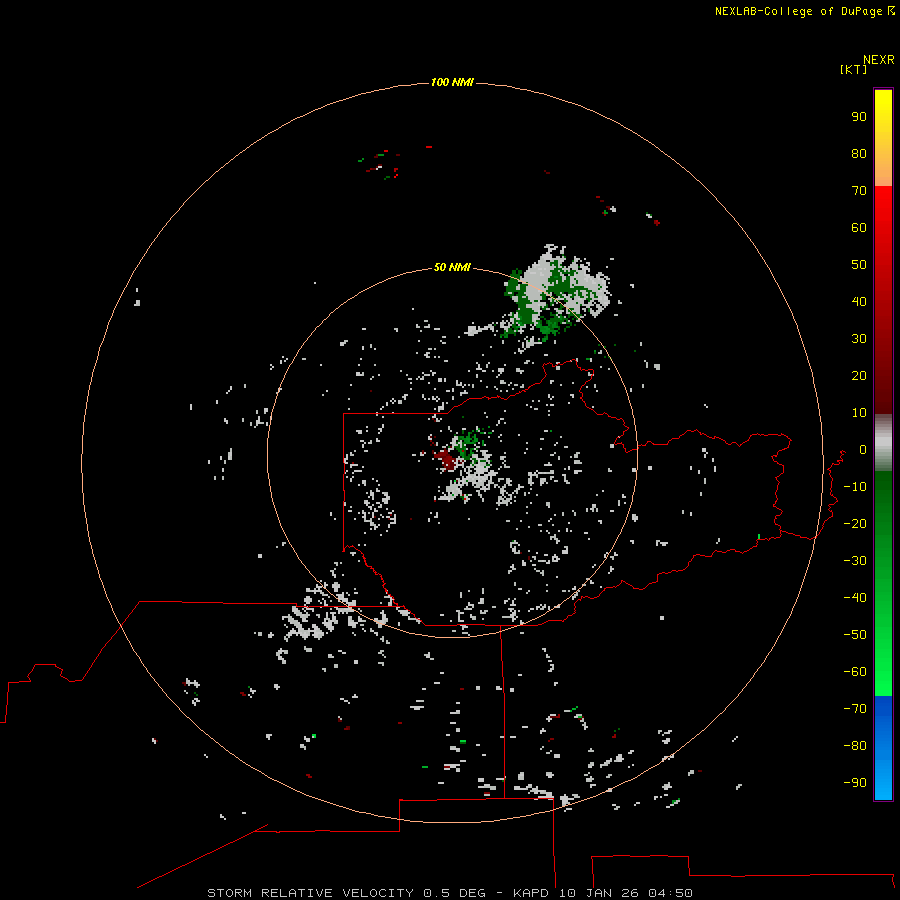The height and width of the screenshot is (900, 900).
Task: Click the -60 value on velocity scale
Action: click(855, 672)
